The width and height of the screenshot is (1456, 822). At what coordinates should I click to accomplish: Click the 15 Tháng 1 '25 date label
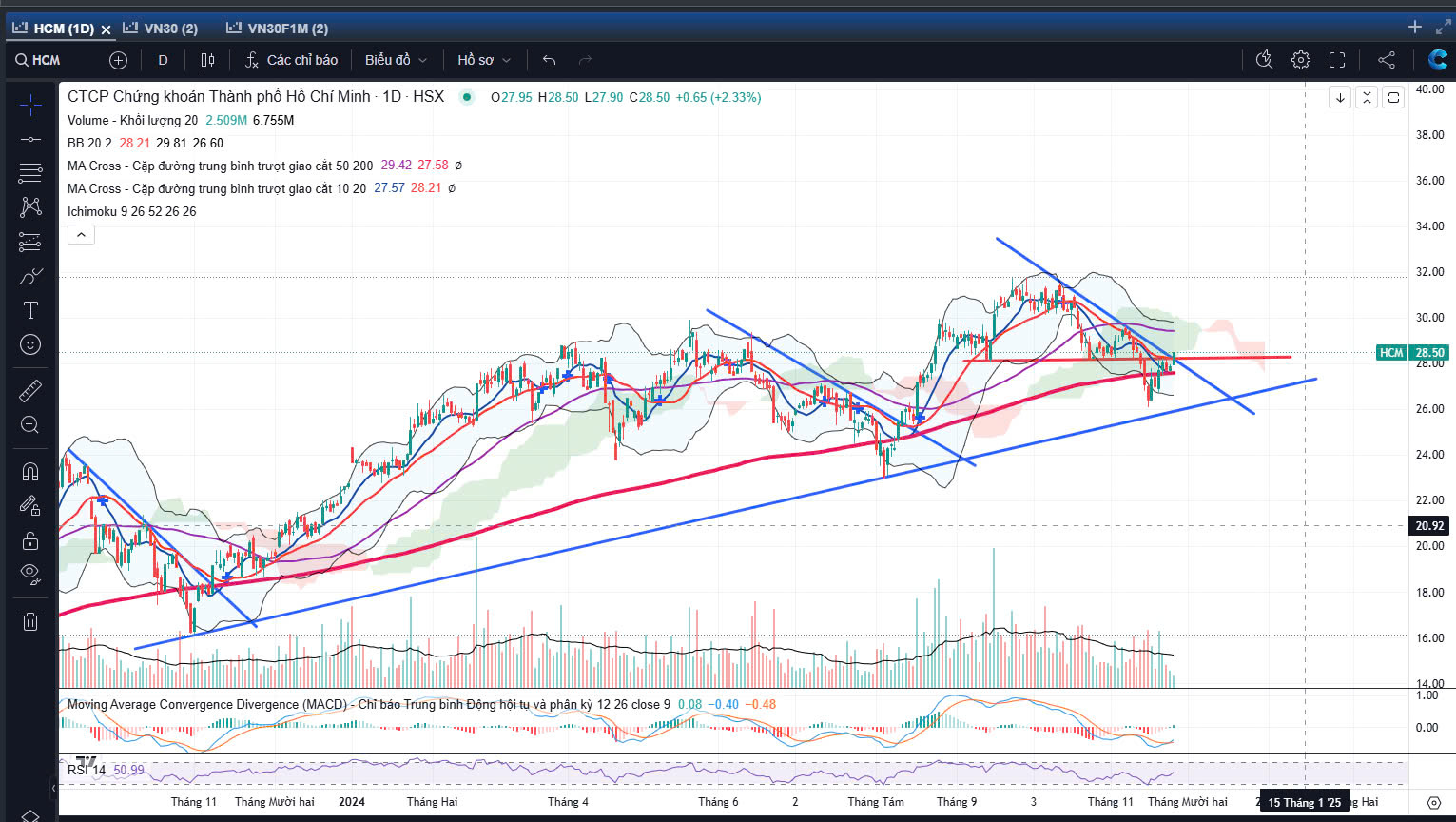coord(1304,803)
